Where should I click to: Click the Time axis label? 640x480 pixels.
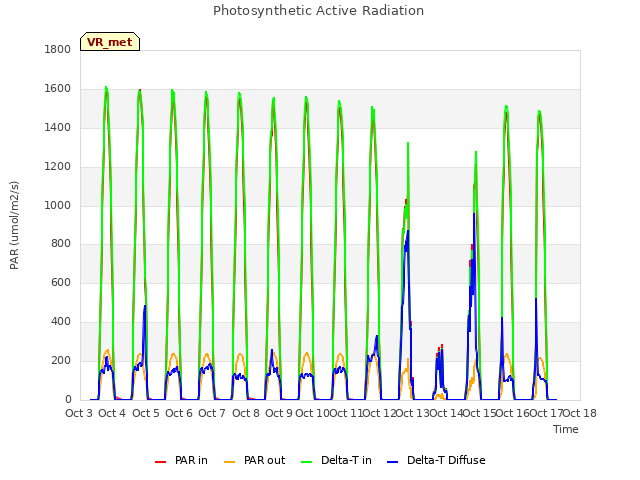pos(566,429)
